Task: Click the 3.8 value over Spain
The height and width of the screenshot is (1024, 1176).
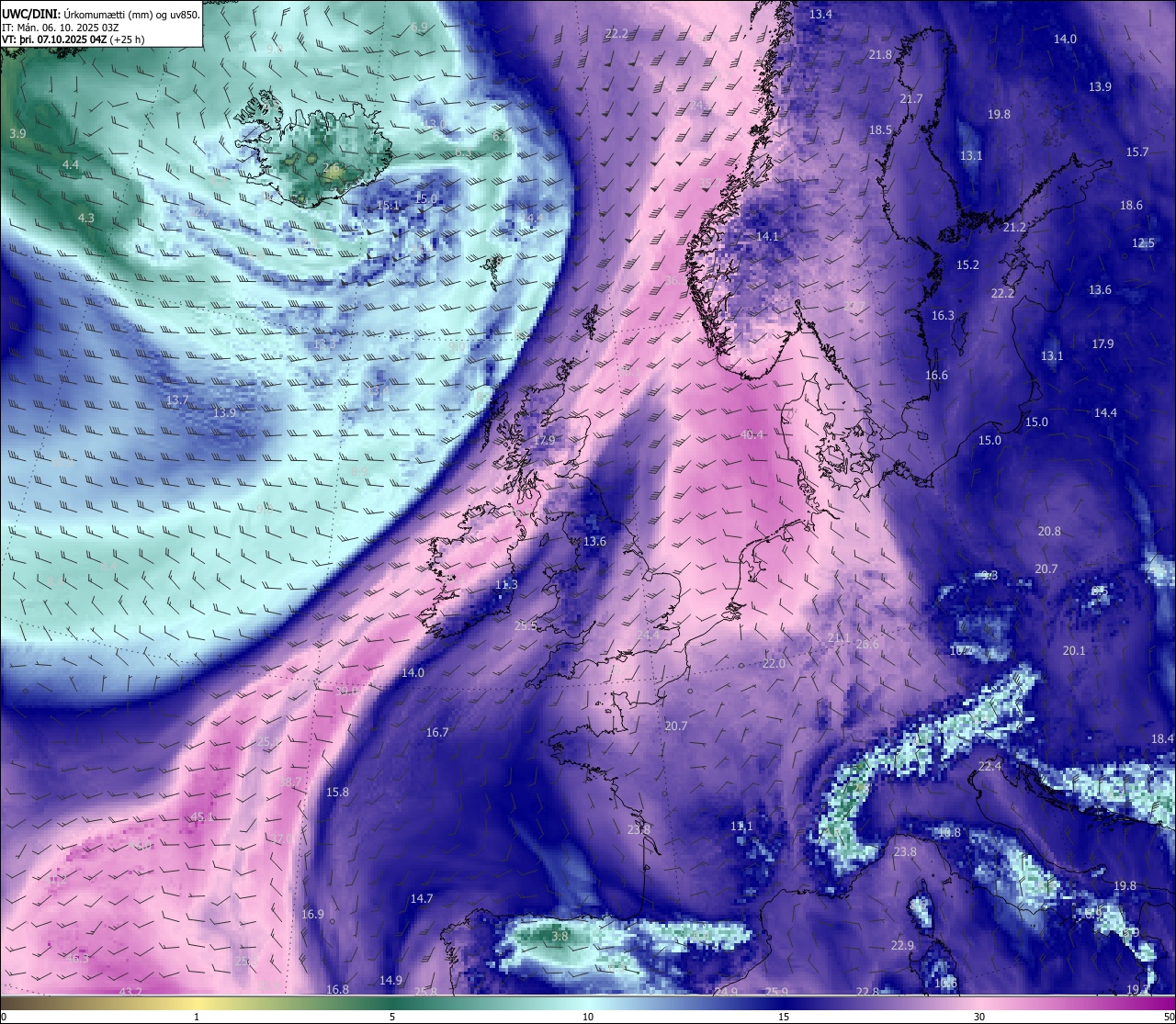Action: 560,936
